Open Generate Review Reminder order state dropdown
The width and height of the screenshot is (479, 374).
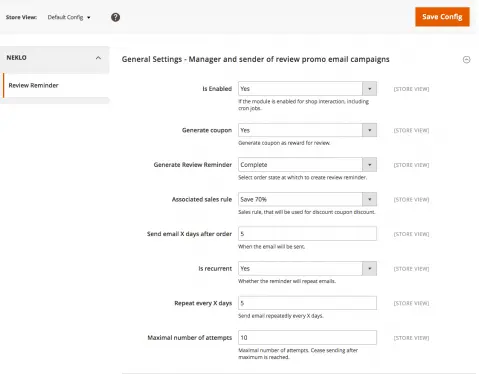(x=307, y=165)
